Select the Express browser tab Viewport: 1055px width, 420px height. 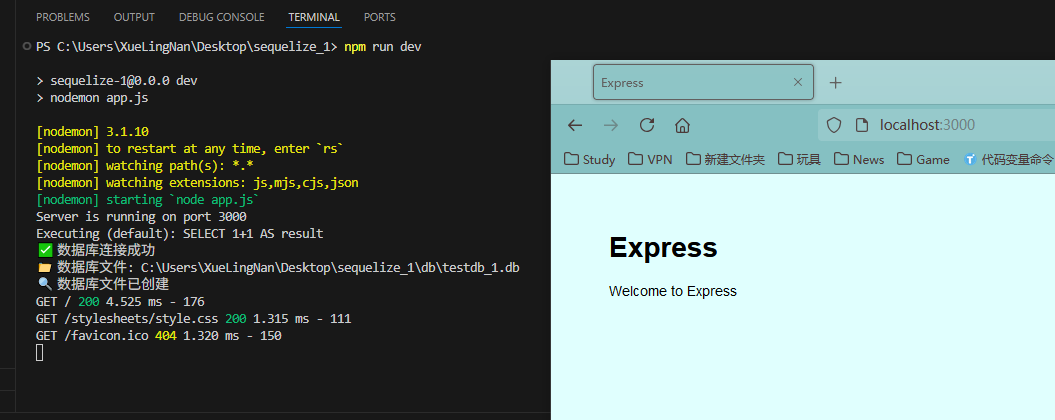coord(703,82)
